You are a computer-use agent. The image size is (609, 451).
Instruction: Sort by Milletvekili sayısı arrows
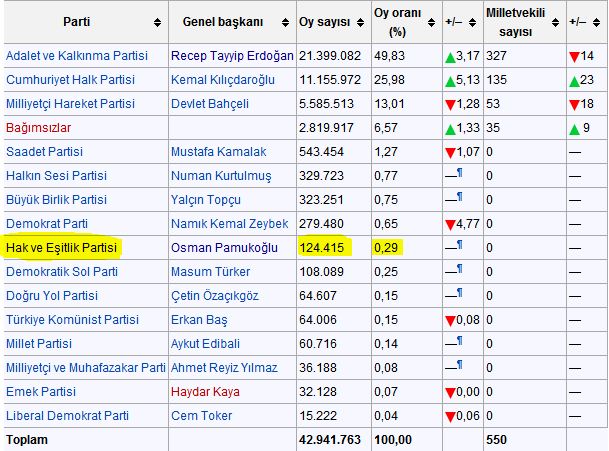click(556, 23)
